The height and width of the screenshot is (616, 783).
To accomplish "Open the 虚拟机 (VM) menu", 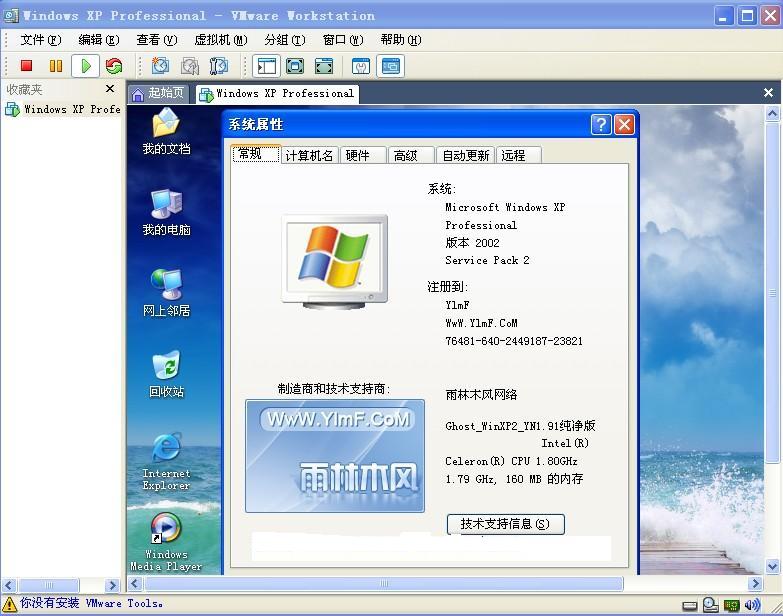I will coord(220,40).
